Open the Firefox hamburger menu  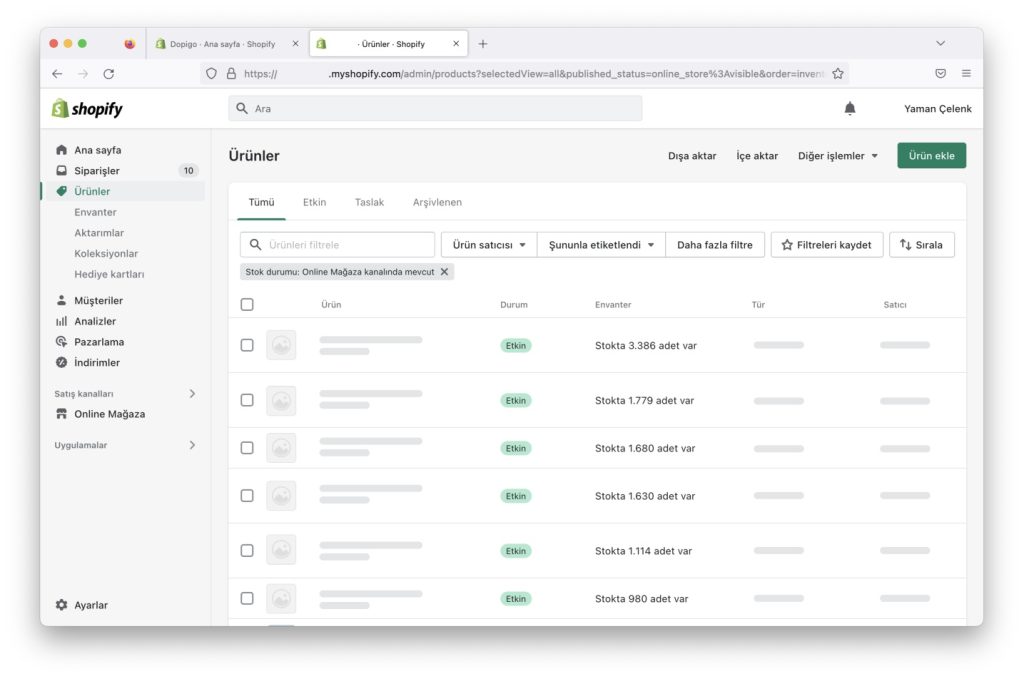click(966, 74)
